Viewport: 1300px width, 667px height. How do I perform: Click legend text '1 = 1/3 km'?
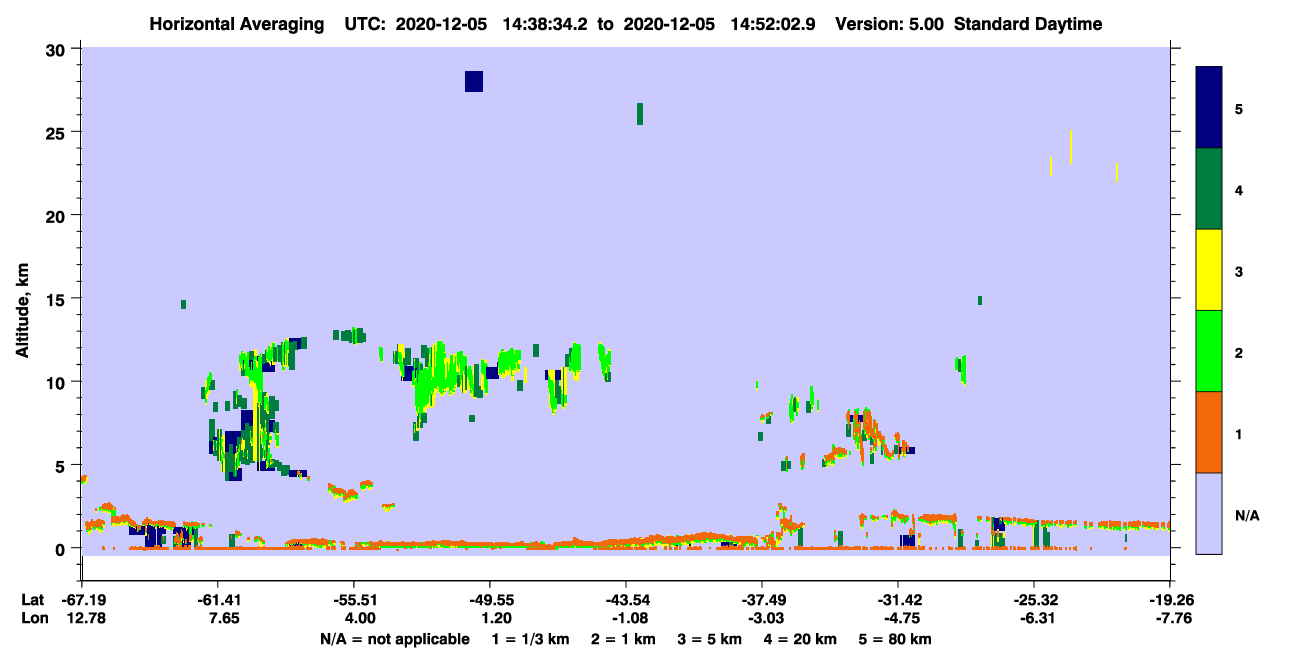pyautogui.click(x=531, y=639)
